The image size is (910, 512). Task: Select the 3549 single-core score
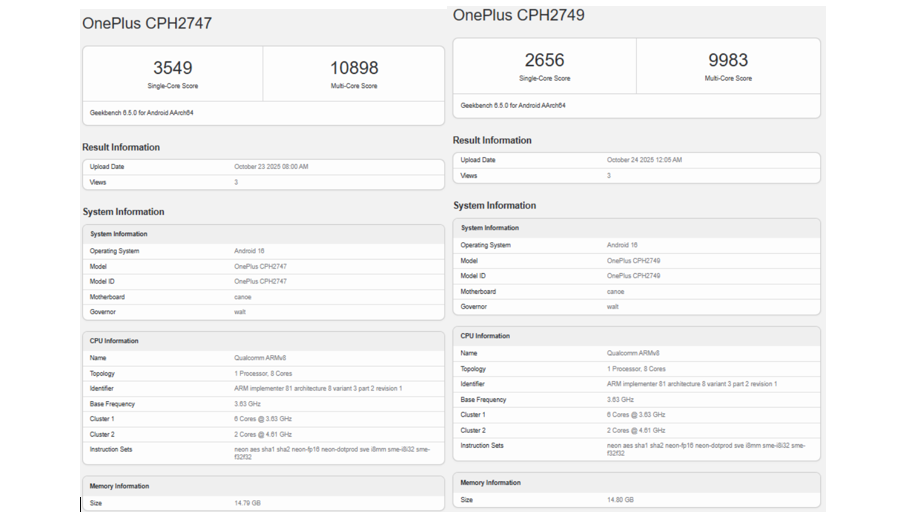(172, 68)
